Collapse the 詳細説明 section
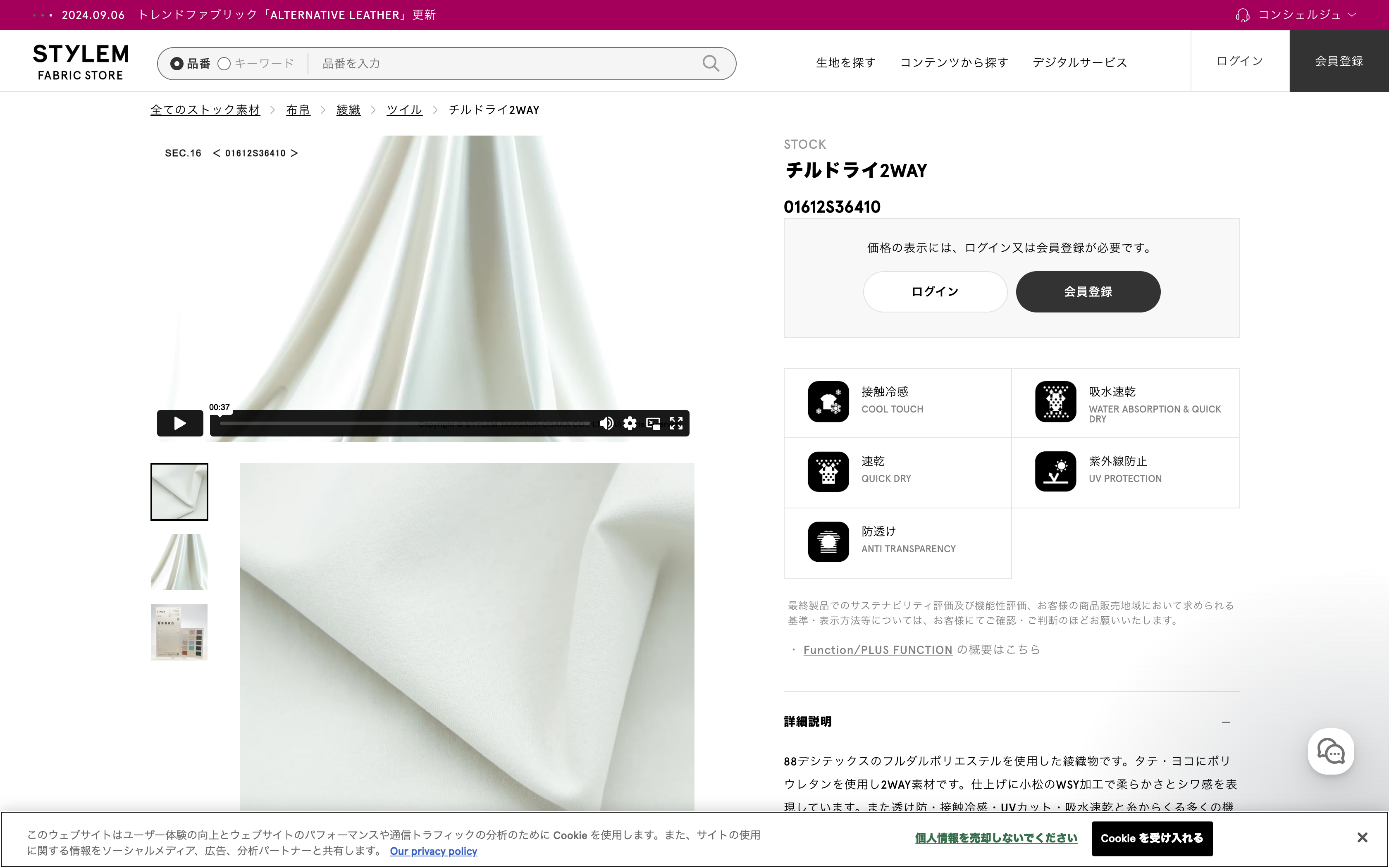This screenshot has height=868, width=1389. coord(1225,722)
